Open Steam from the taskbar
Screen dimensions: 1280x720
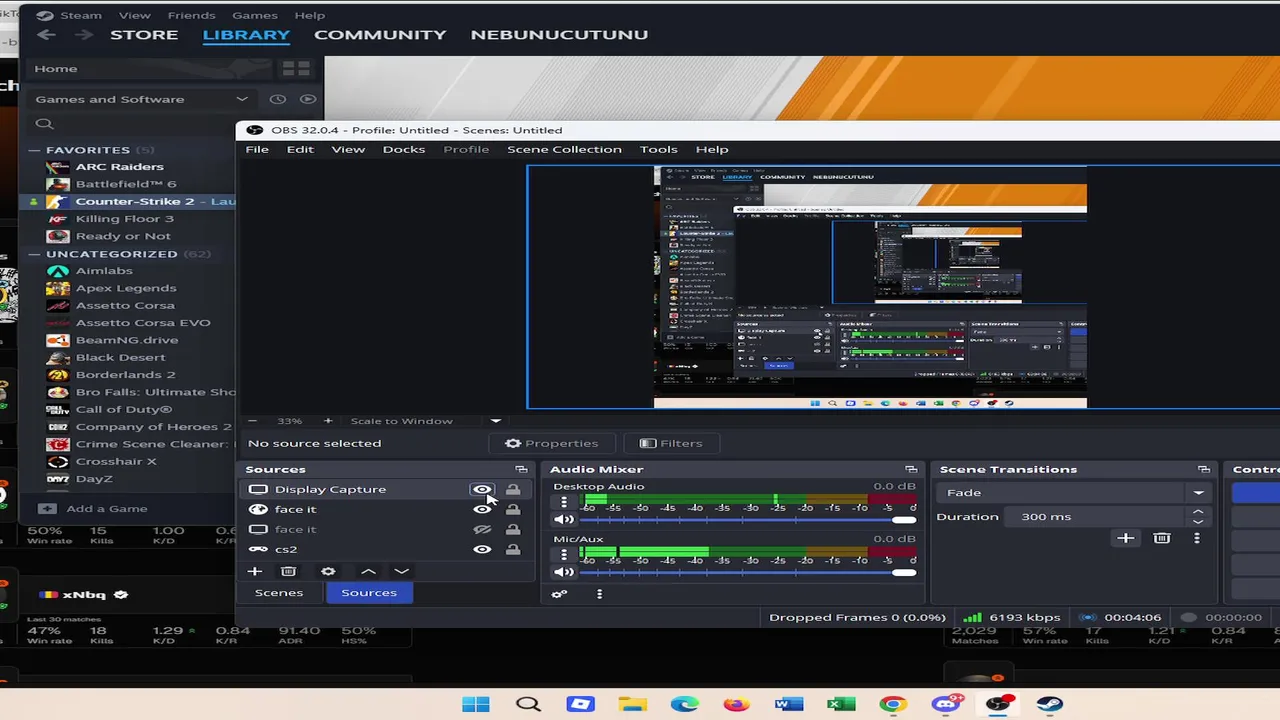pos(1050,704)
